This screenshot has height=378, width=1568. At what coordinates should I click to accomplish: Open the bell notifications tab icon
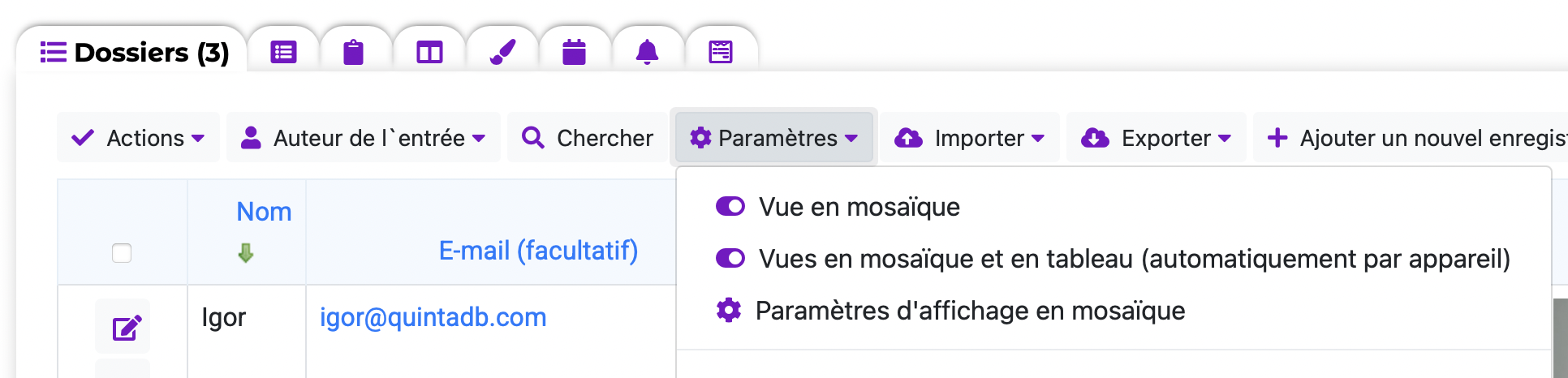pos(647,53)
